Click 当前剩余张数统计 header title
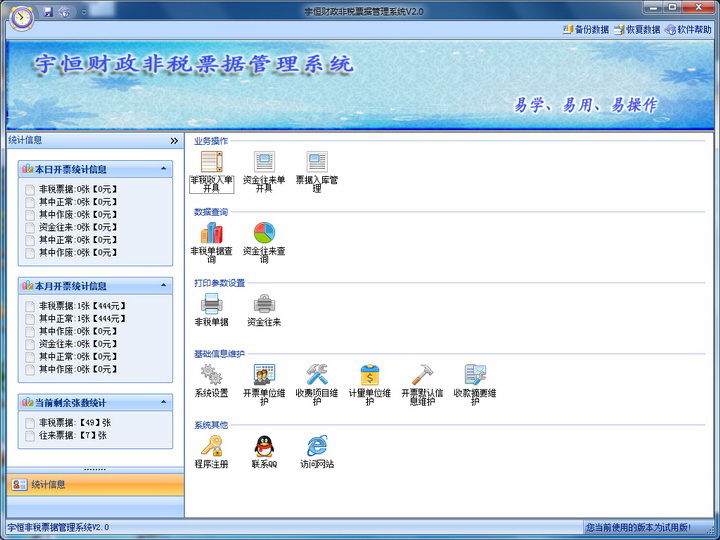The height and width of the screenshot is (540, 720). (71, 402)
